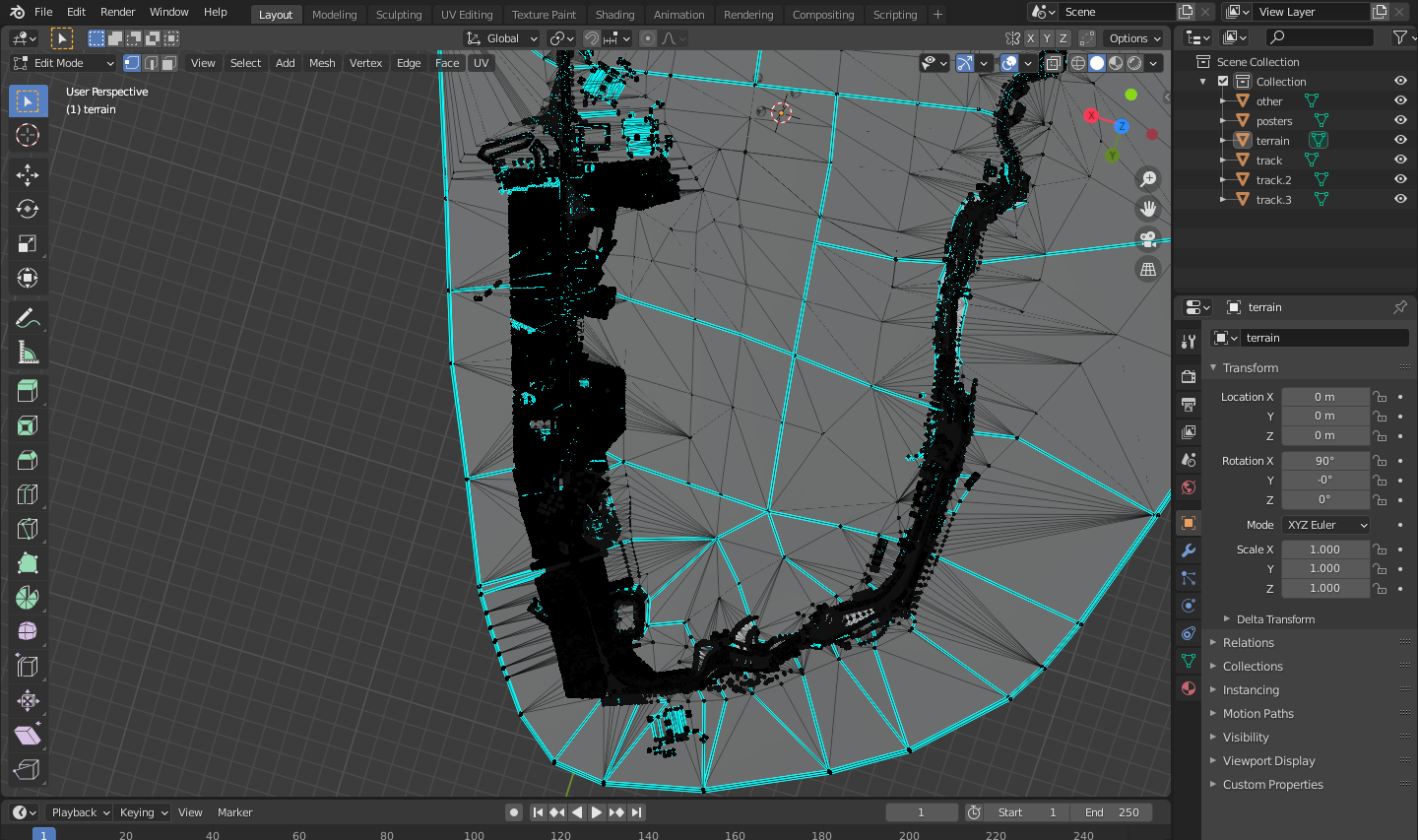Uncheck the Collection checkbox in outliner
This screenshot has width=1418, height=840.
point(1223,82)
